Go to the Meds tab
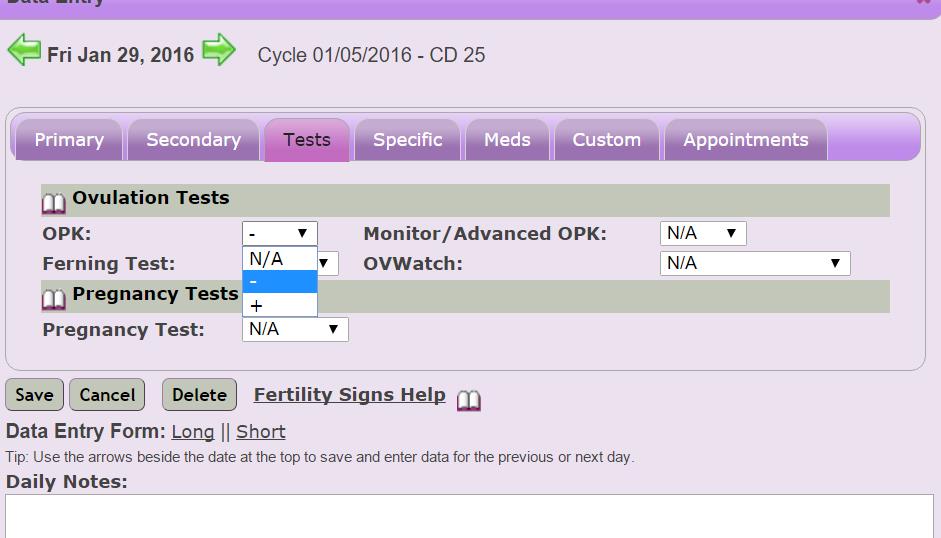The image size is (941, 538). pyautogui.click(x=507, y=140)
